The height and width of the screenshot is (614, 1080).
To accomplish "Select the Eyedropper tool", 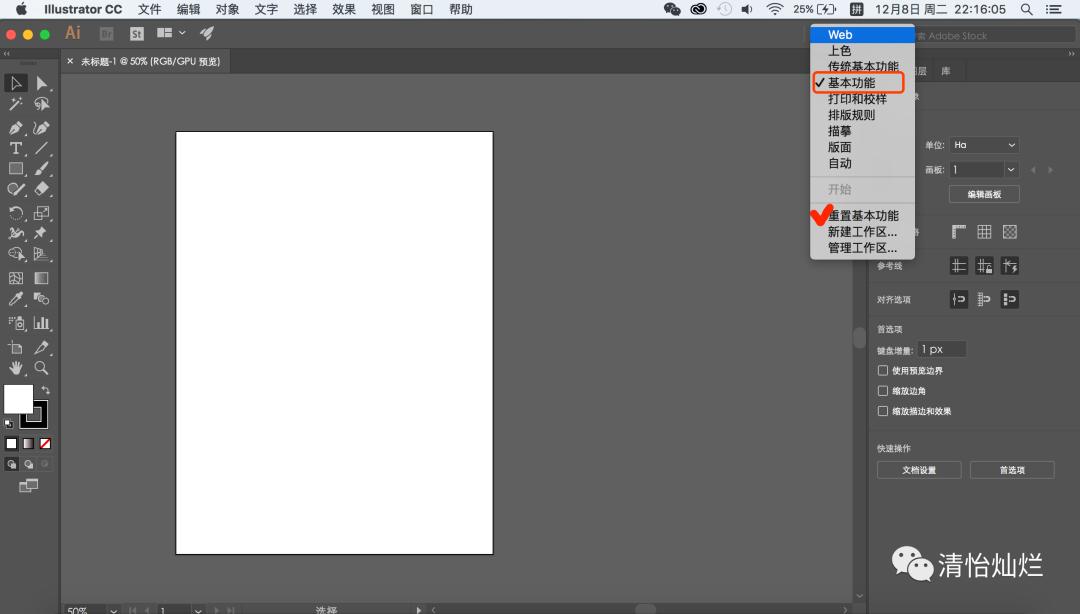I will [x=16, y=299].
